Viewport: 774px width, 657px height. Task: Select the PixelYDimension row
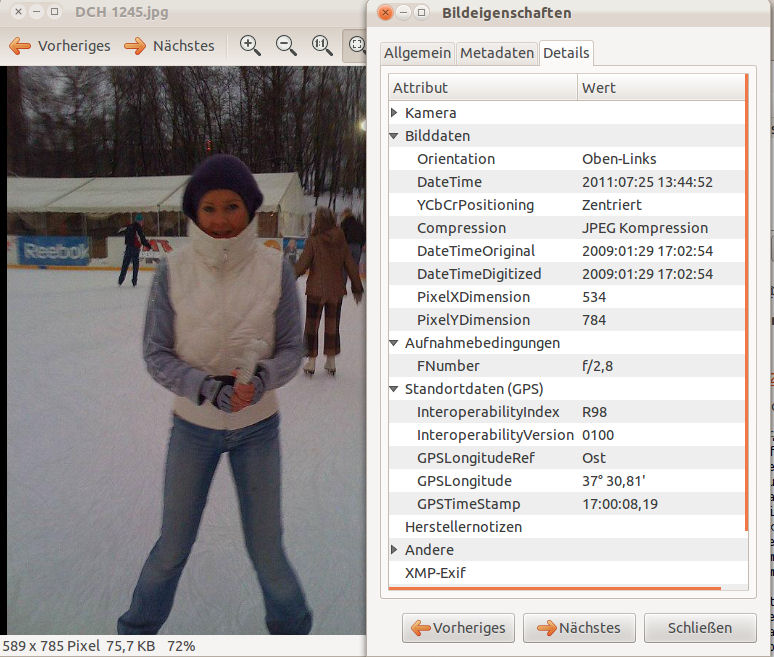567,320
